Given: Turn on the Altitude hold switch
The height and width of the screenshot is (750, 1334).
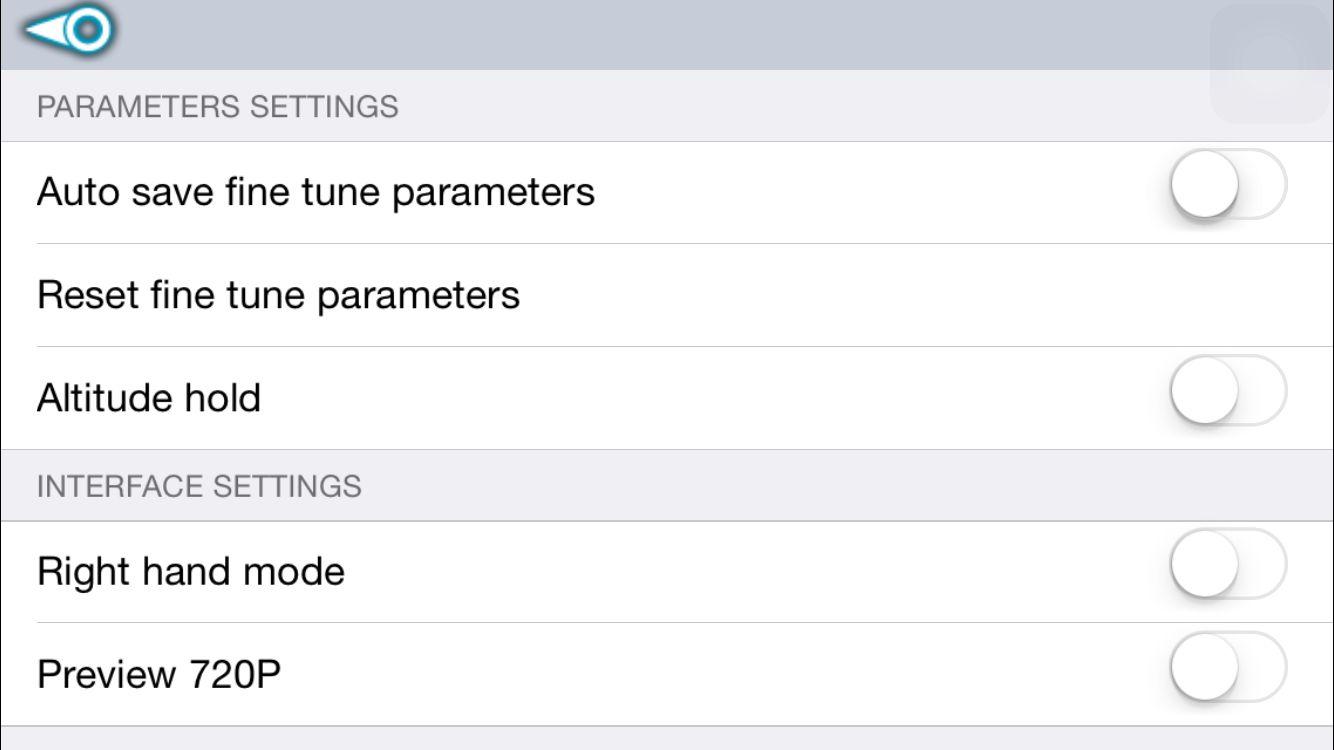Looking at the screenshot, I should pos(1227,391).
